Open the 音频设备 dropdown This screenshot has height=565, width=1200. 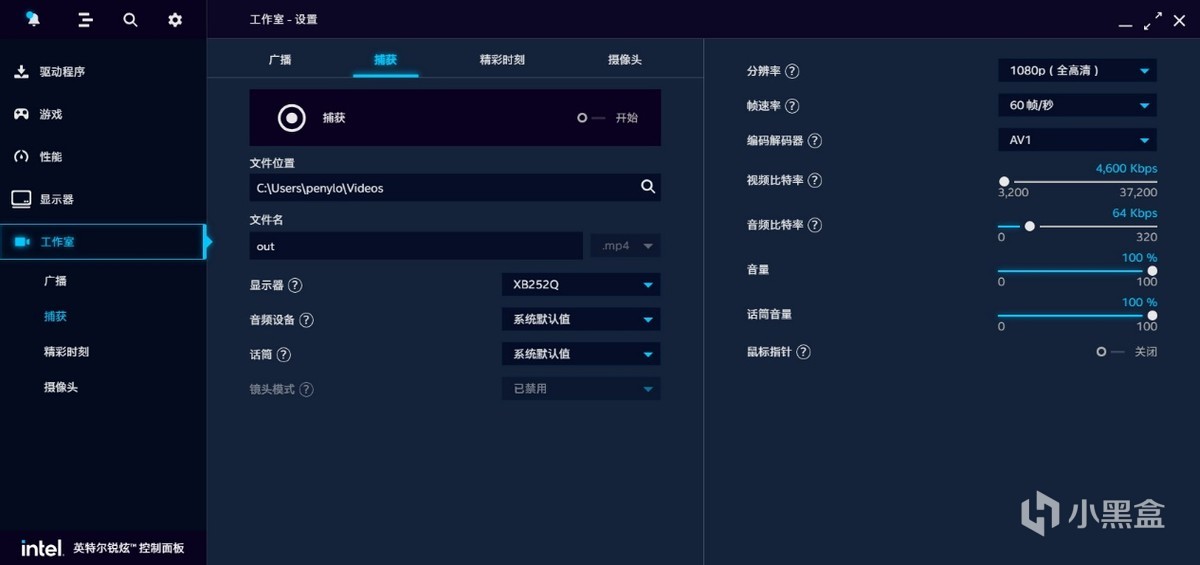tap(581, 320)
